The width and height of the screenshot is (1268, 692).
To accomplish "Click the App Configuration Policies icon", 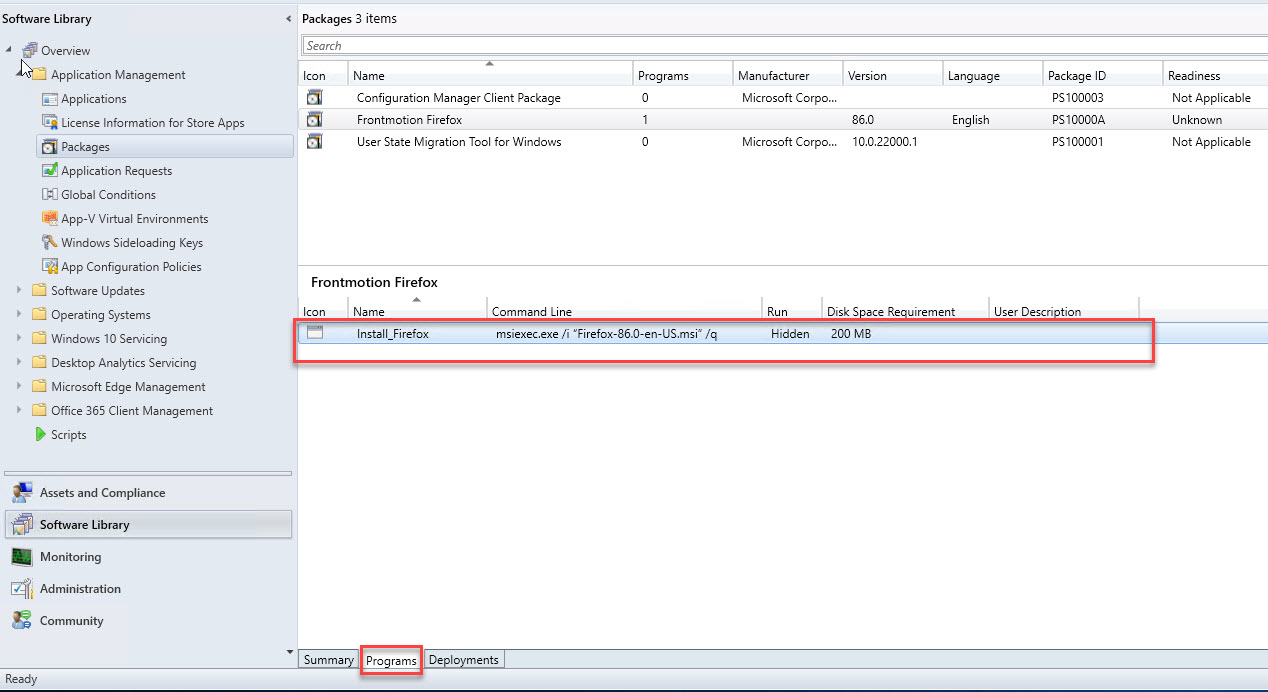I will point(50,267).
